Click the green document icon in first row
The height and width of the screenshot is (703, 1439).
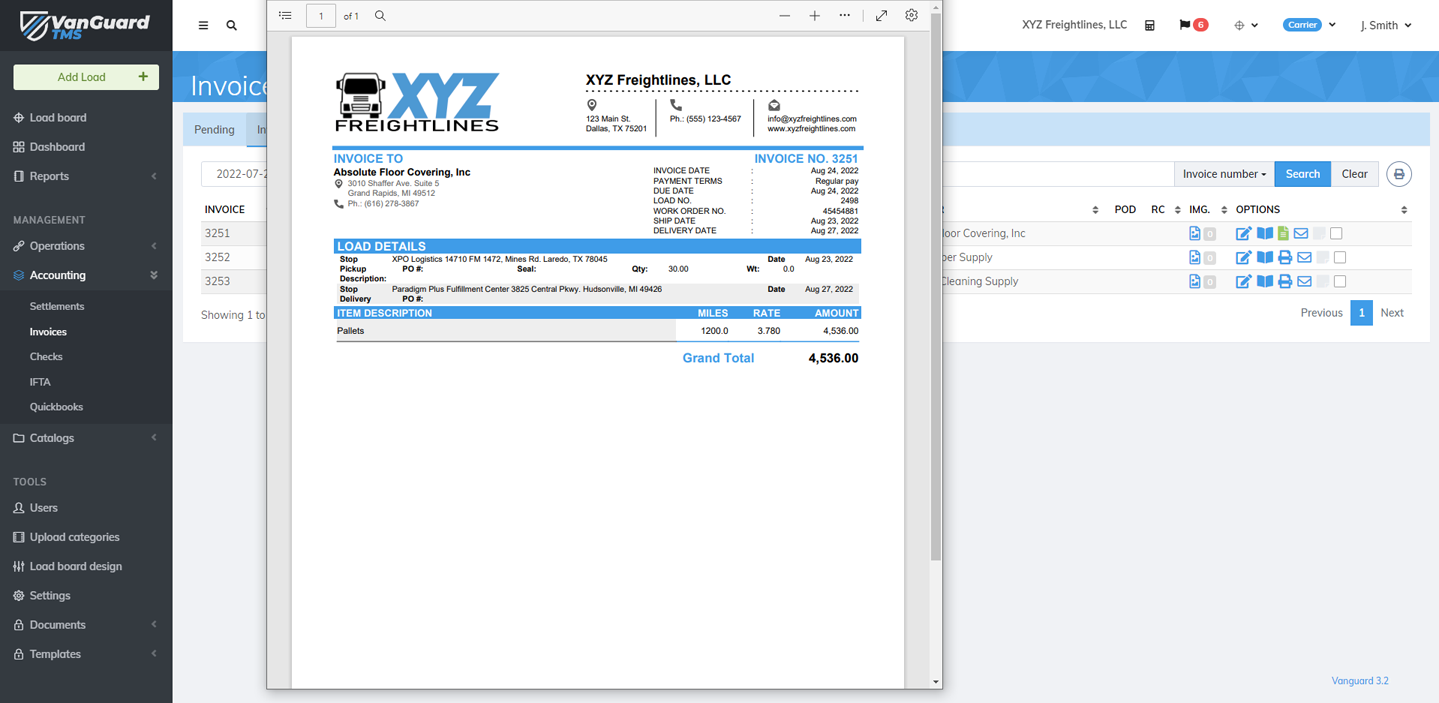click(x=1283, y=234)
